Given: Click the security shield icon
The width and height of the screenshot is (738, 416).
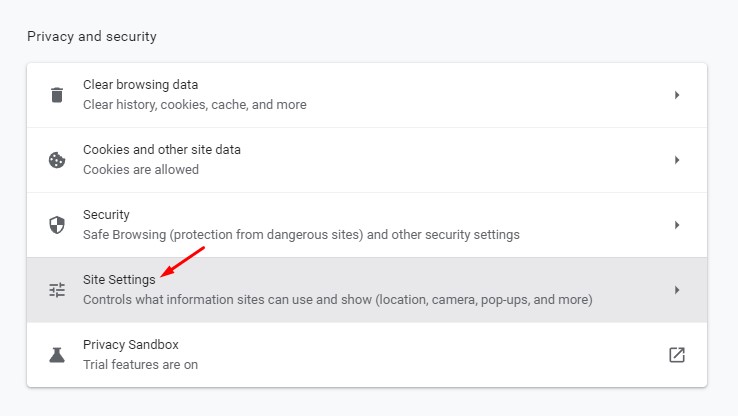Looking at the screenshot, I should point(57,225).
